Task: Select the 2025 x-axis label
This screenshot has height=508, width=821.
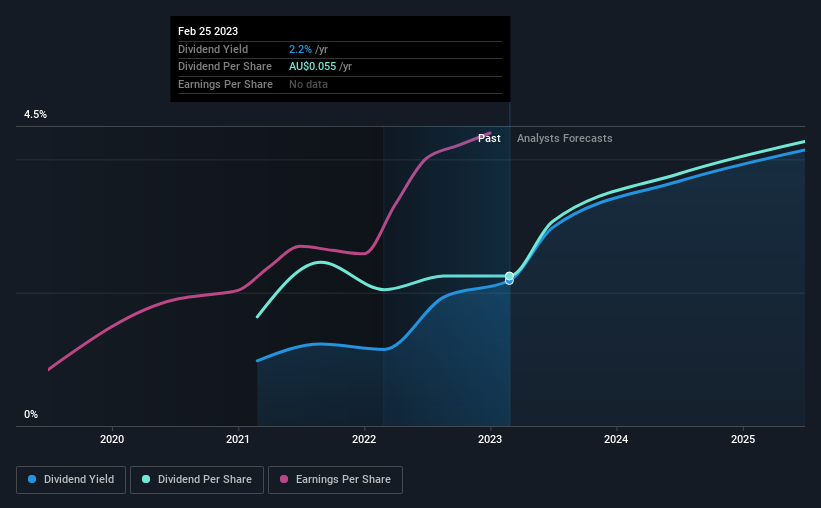Action: pos(743,439)
